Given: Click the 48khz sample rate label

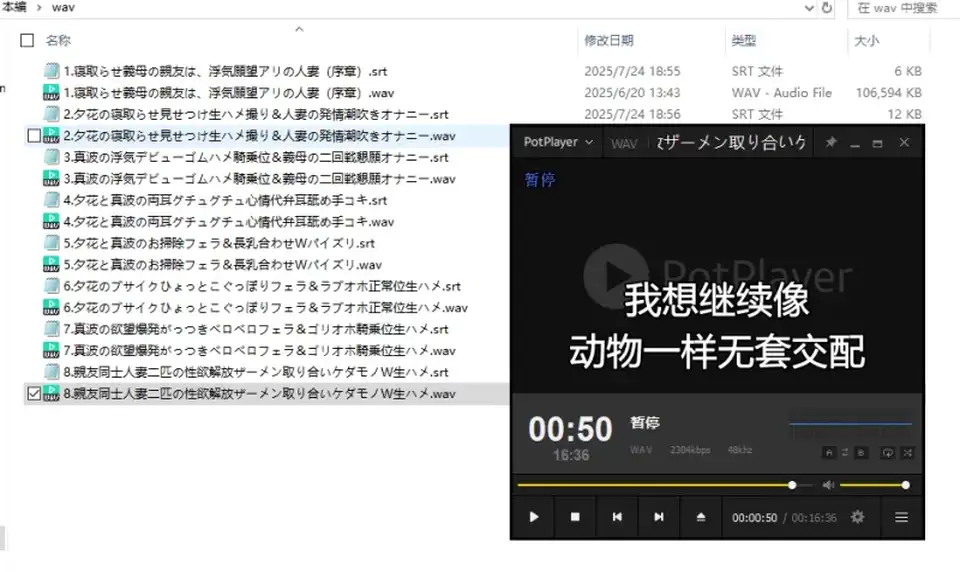Looking at the screenshot, I should click(x=740, y=450).
